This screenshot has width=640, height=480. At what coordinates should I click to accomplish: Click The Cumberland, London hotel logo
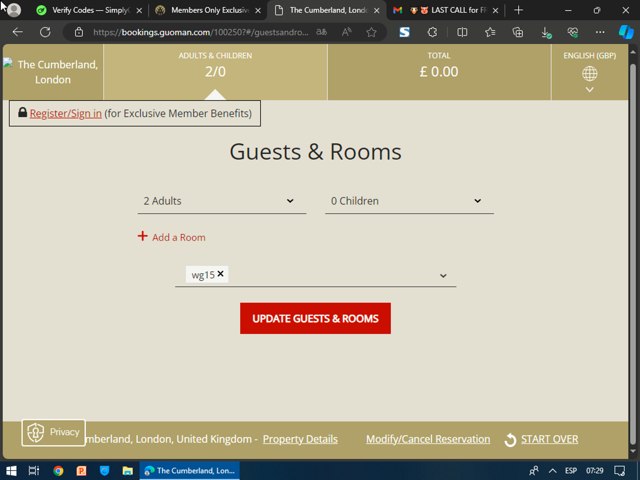[53, 72]
